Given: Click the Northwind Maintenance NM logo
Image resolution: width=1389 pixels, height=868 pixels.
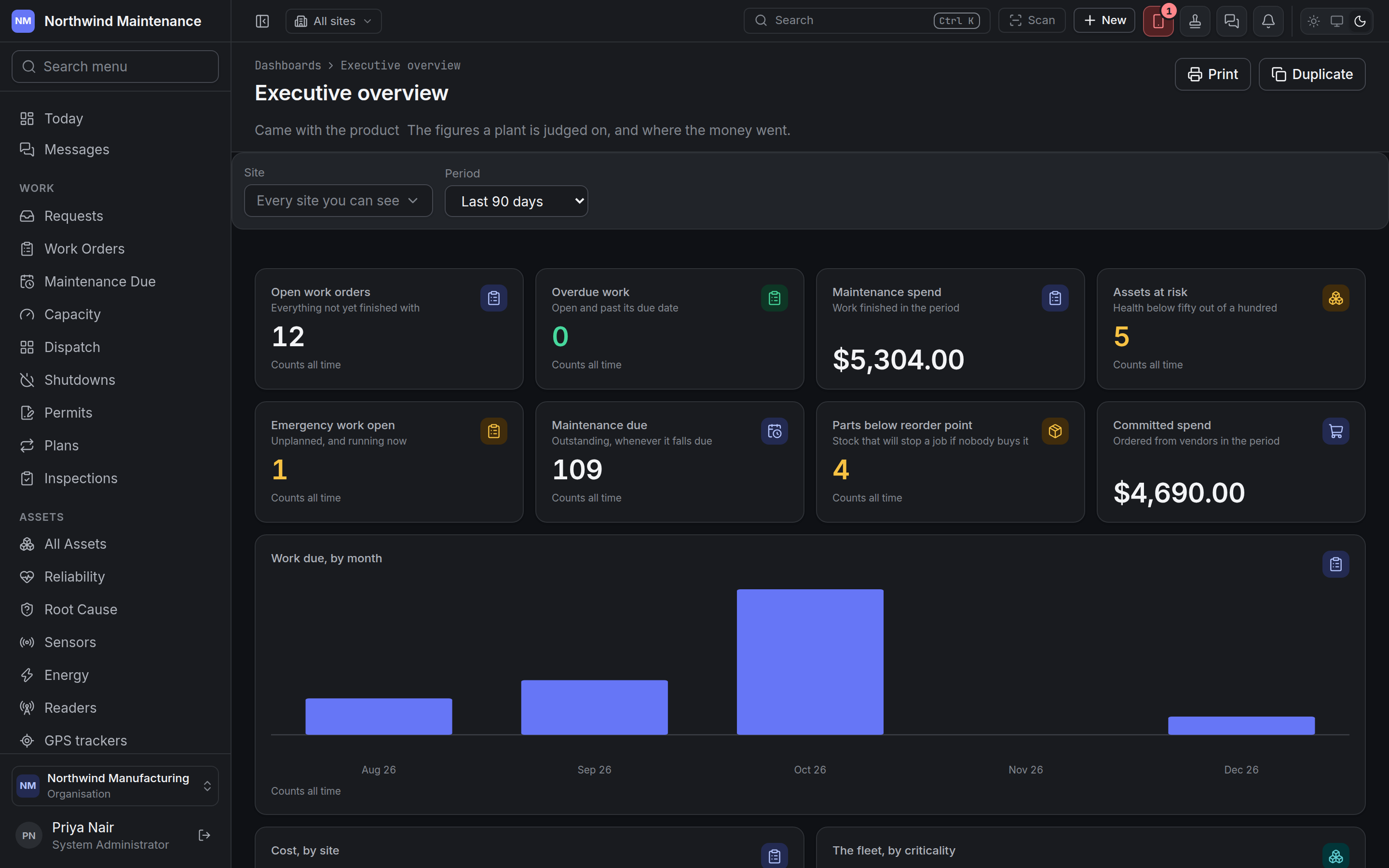Looking at the screenshot, I should [x=23, y=21].
